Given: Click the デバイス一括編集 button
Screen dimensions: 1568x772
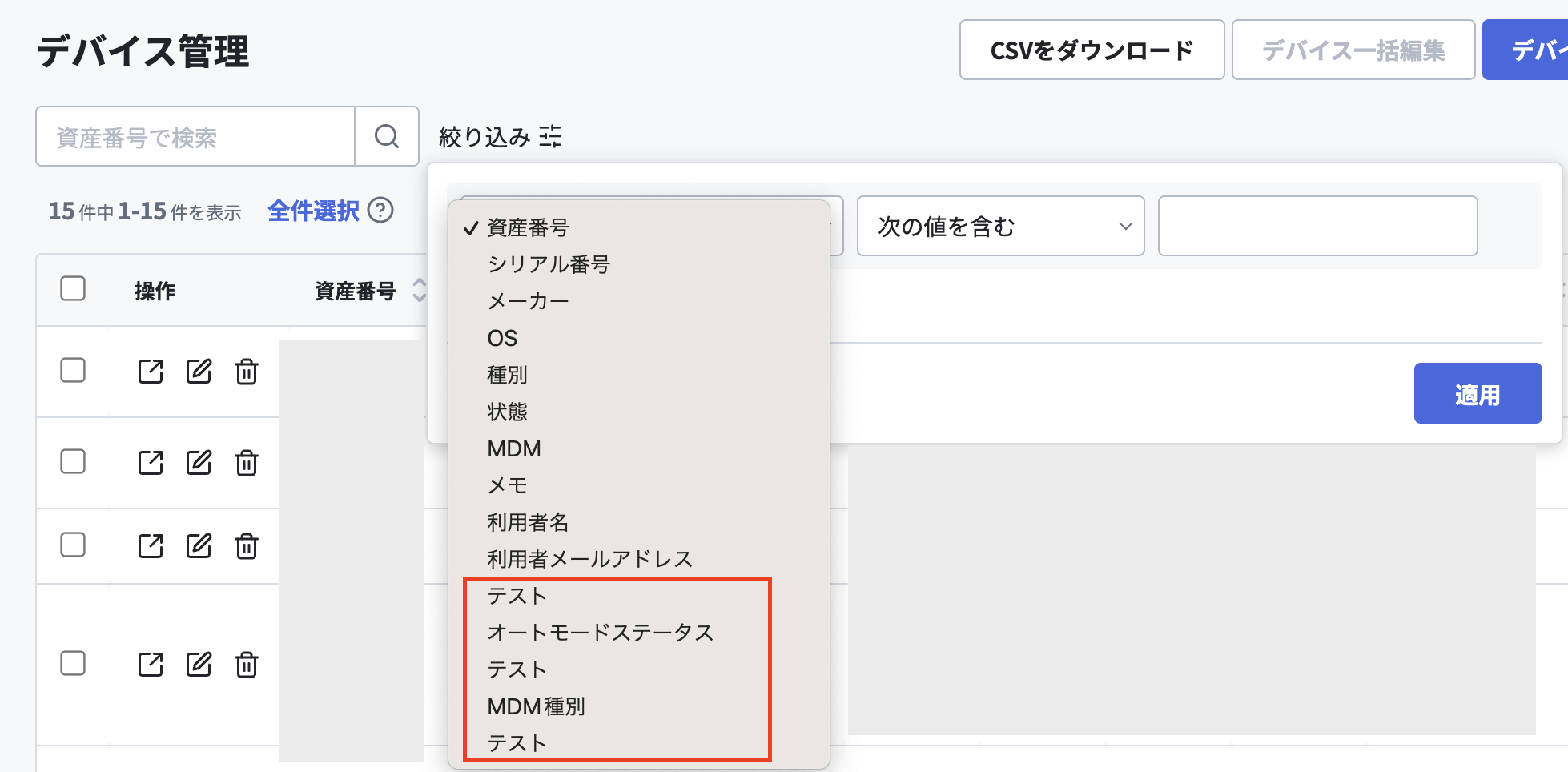Looking at the screenshot, I should pyautogui.click(x=1353, y=50).
